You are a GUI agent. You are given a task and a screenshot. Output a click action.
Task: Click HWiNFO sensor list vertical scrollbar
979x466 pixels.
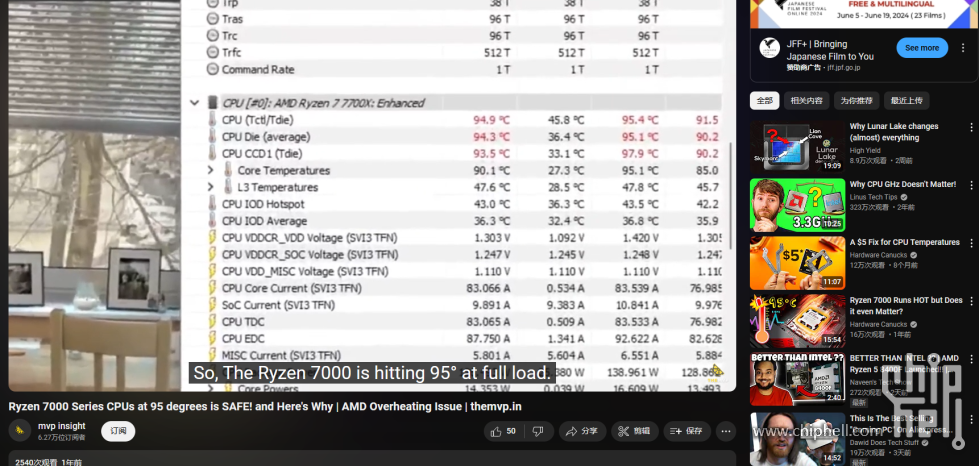pos(731,194)
